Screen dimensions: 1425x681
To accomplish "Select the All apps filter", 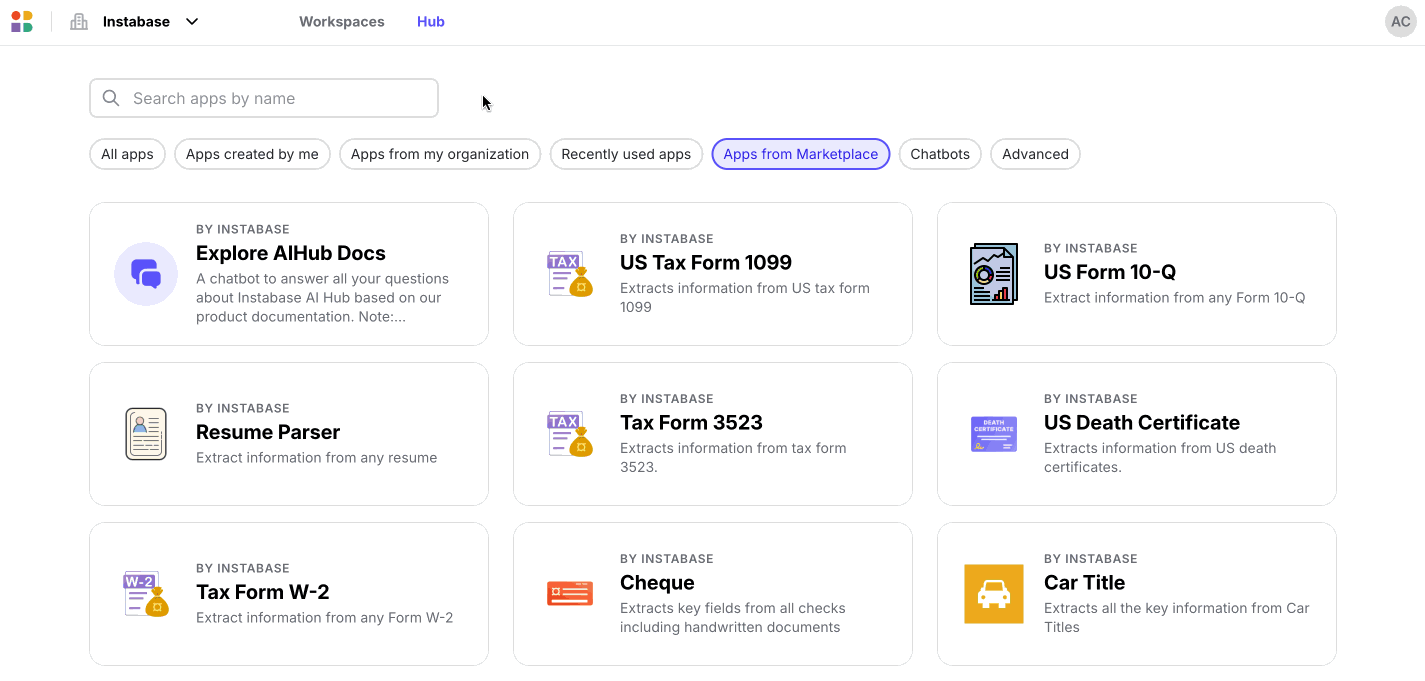I will [x=127, y=154].
